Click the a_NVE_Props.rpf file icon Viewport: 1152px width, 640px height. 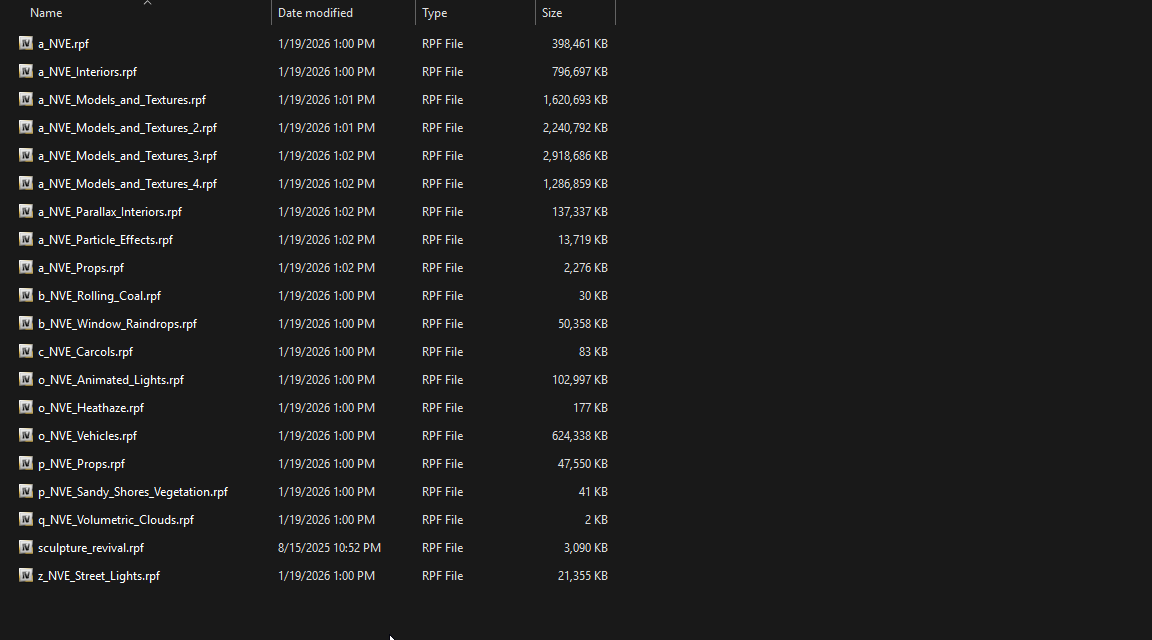[x=26, y=268]
